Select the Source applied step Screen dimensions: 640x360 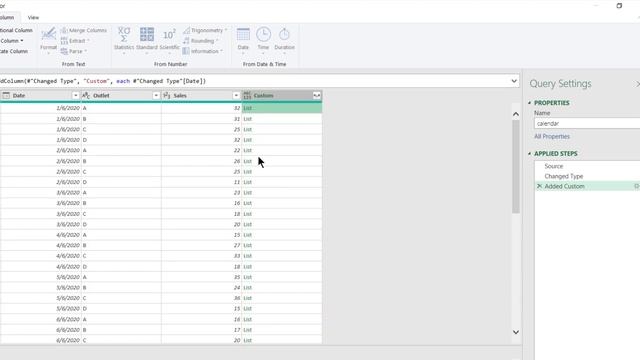[x=553, y=166]
